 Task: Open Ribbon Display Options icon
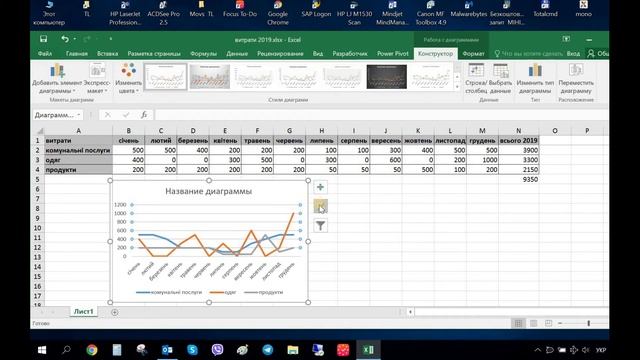pos(566,39)
